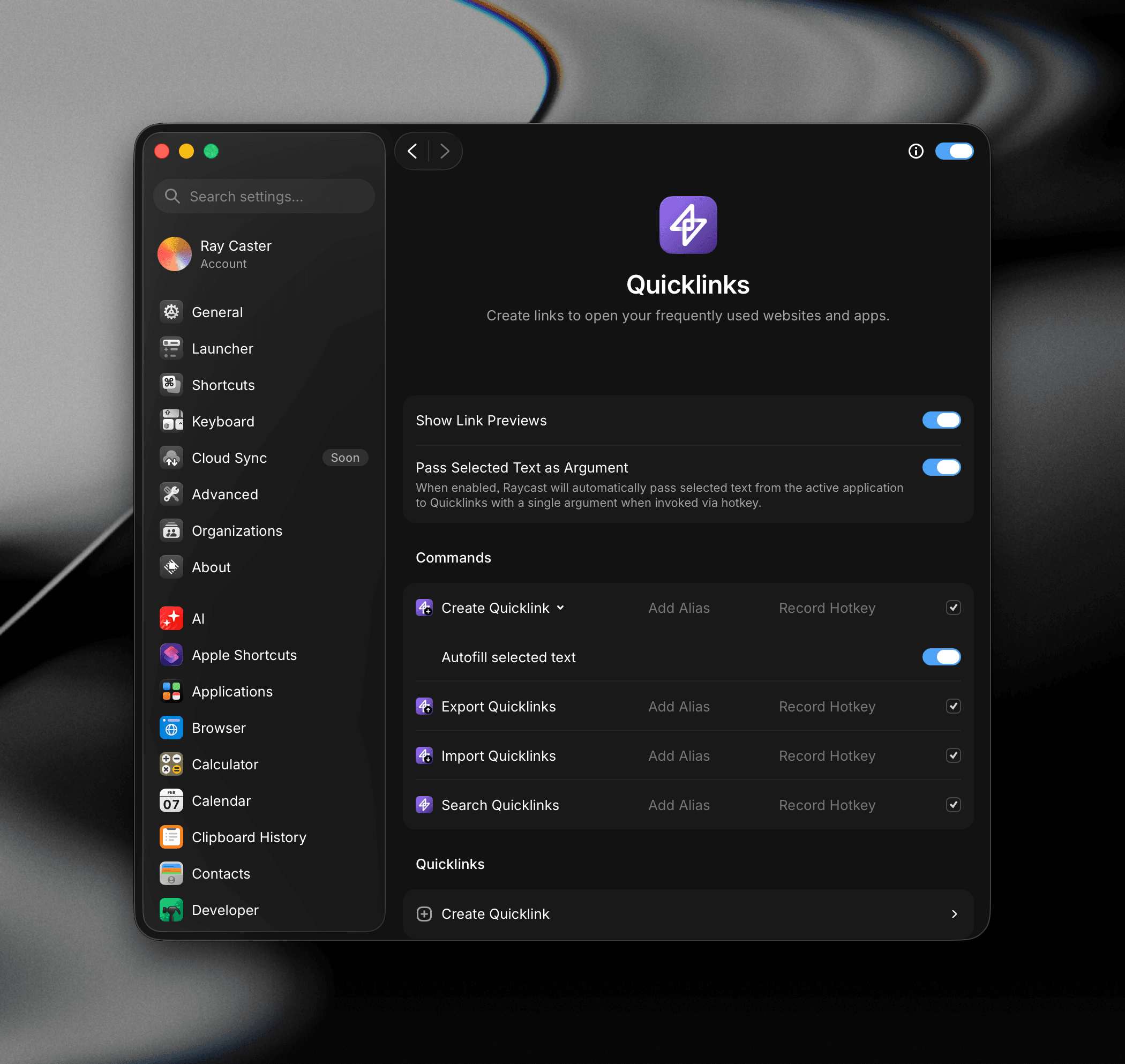The height and width of the screenshot is (1064, 1125).
Task: Go back with the left arrow
Action: (x=412, y=151)
